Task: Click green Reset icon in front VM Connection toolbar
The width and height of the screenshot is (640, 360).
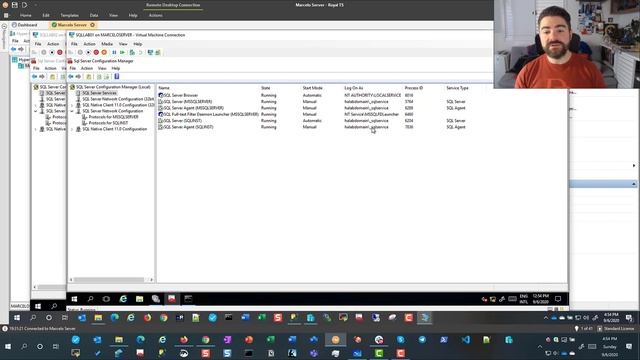Action: click(x=122, y=52)
